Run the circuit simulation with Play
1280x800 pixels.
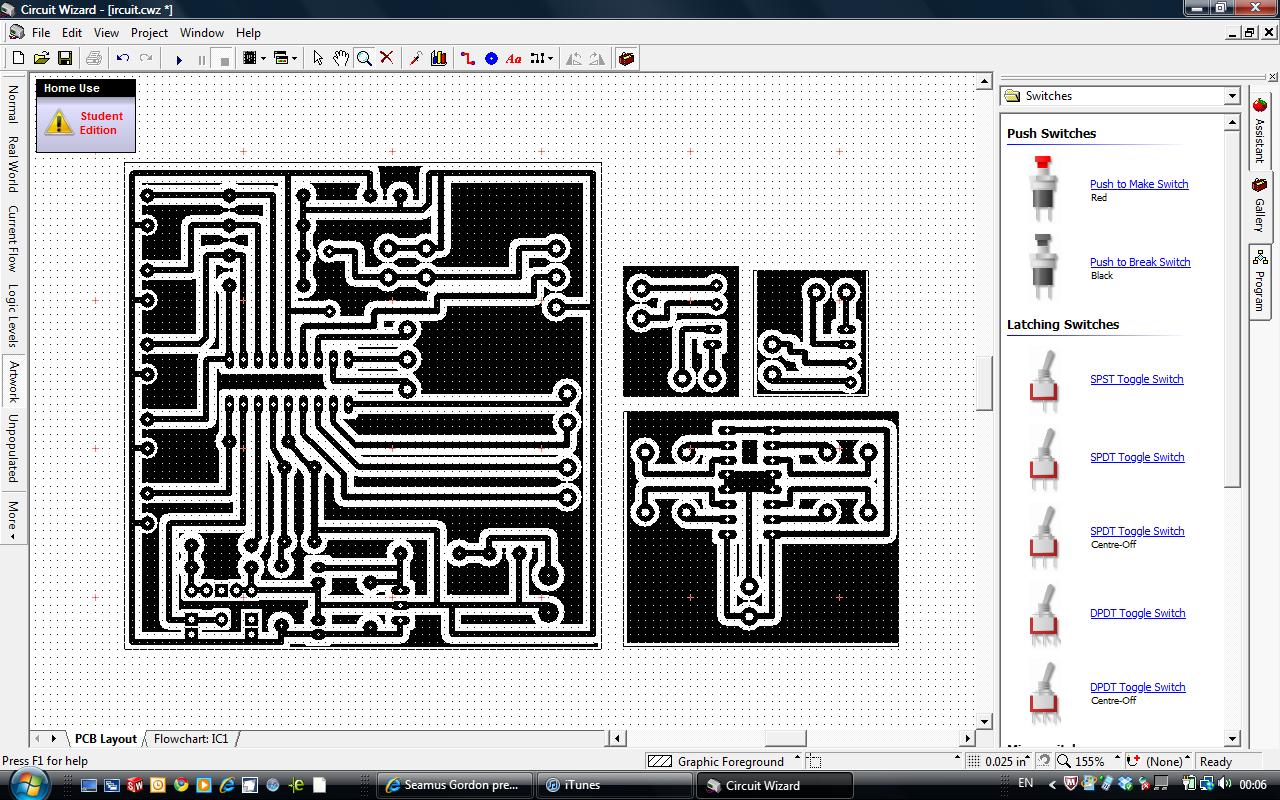click(179, 58)
